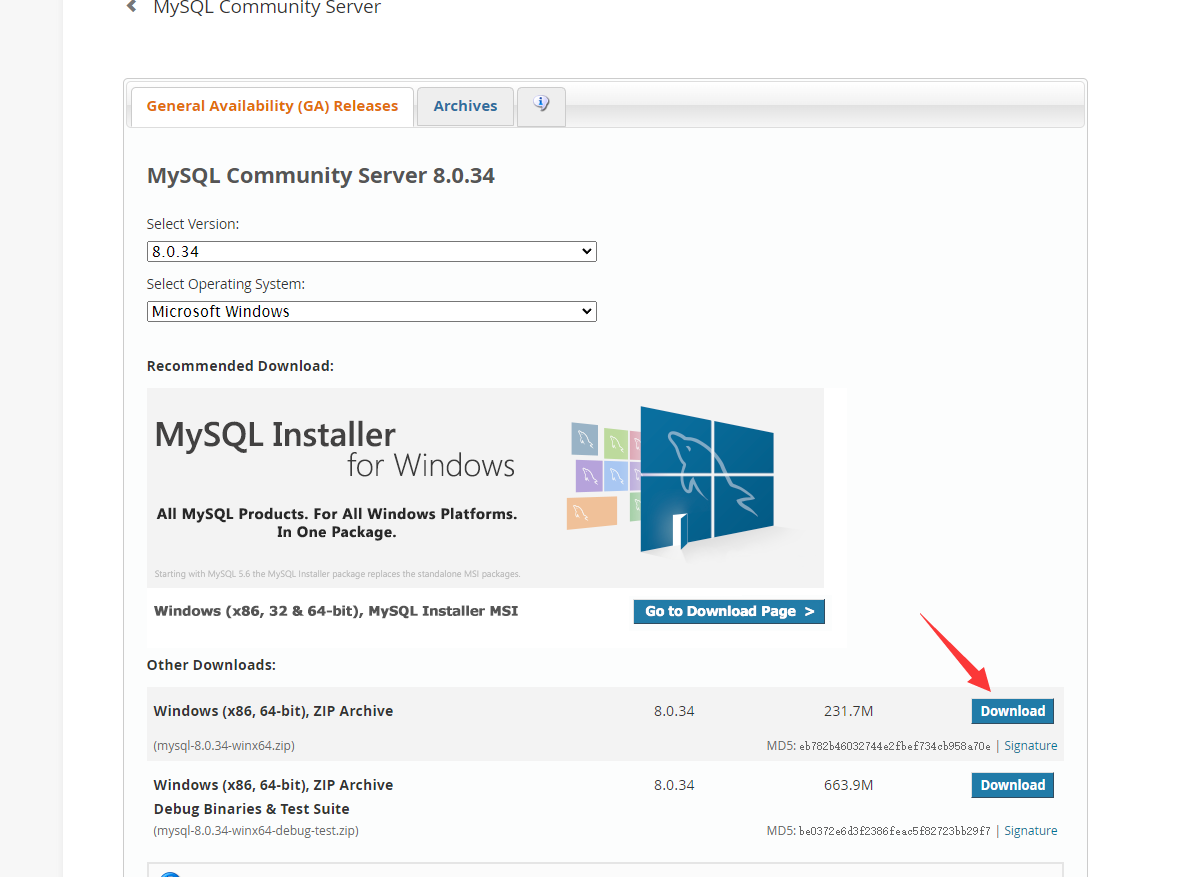
Task: Open the Select Operating System dropdown
Action: 371,312
